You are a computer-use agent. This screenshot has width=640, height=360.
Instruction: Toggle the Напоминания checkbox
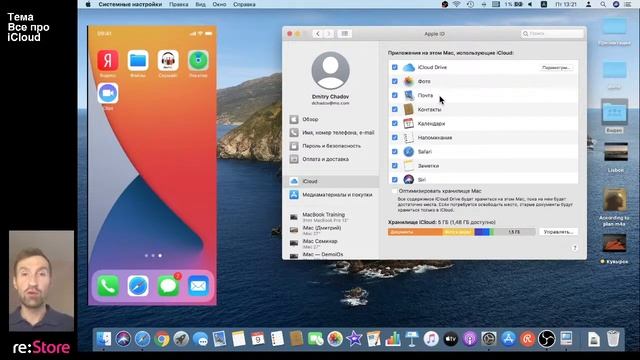pos(395,138)
